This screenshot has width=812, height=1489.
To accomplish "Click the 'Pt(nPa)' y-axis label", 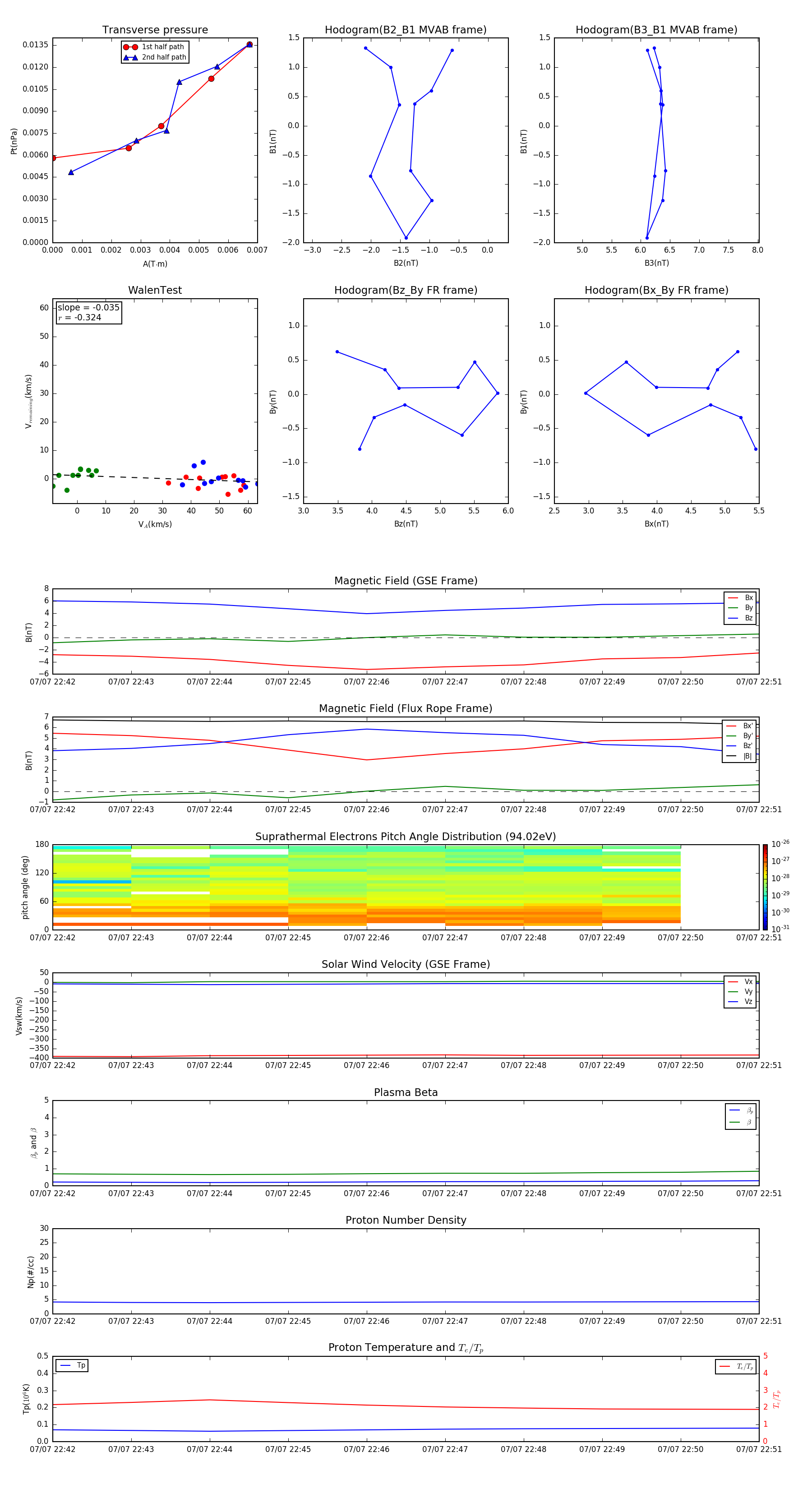I will tap(14, 141).
